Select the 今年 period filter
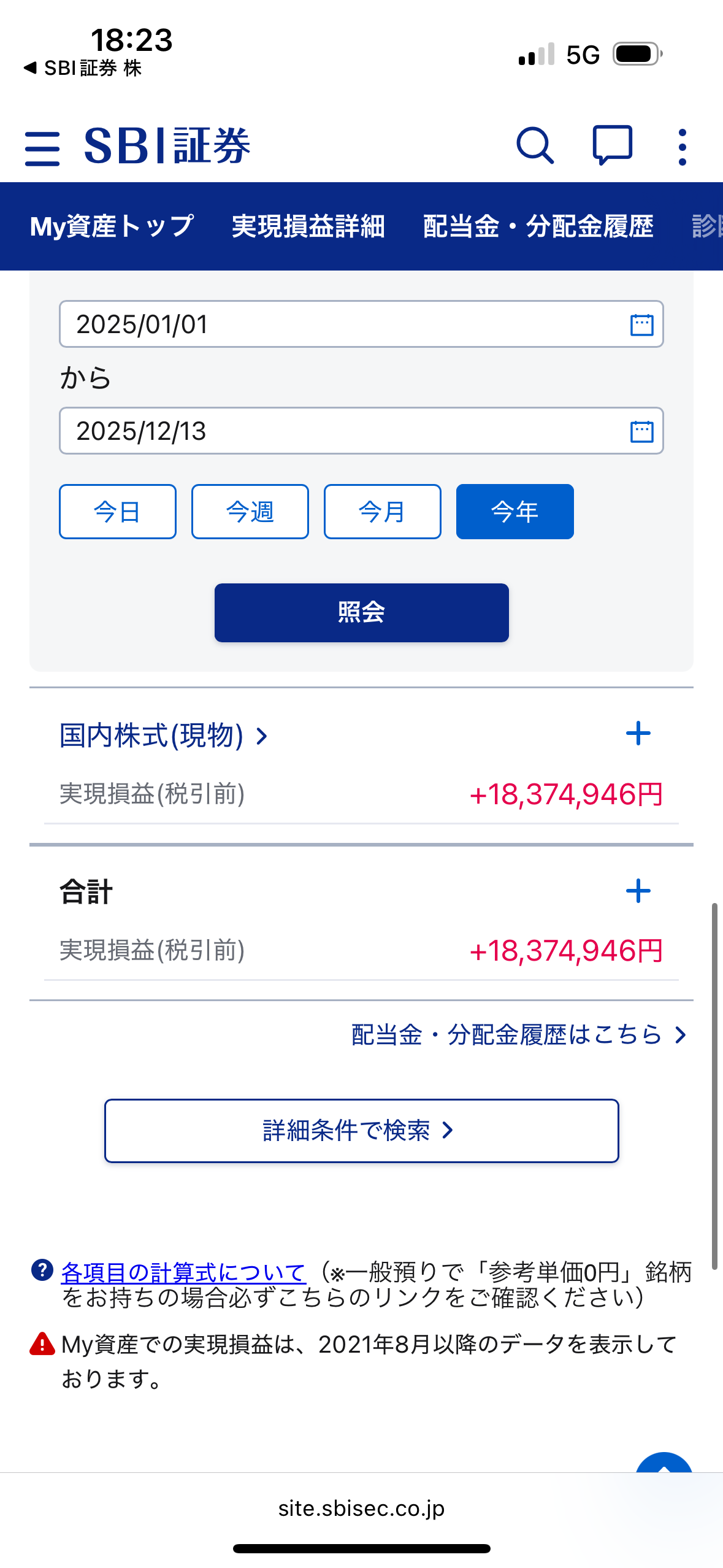723x1568 pixels. click(x=515, y=512)
